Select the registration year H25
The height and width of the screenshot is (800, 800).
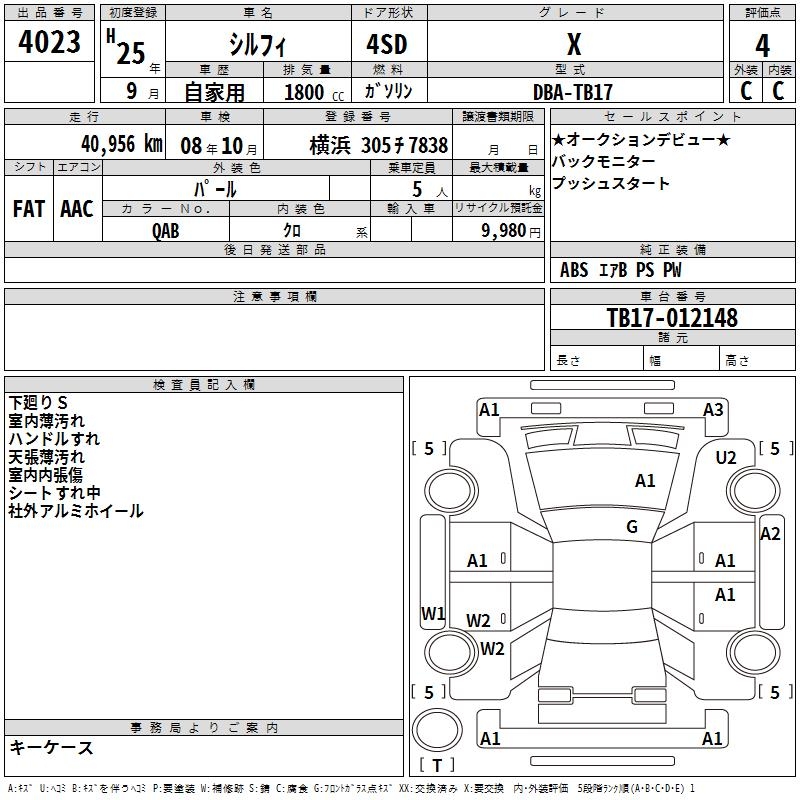tap(126, 47)
